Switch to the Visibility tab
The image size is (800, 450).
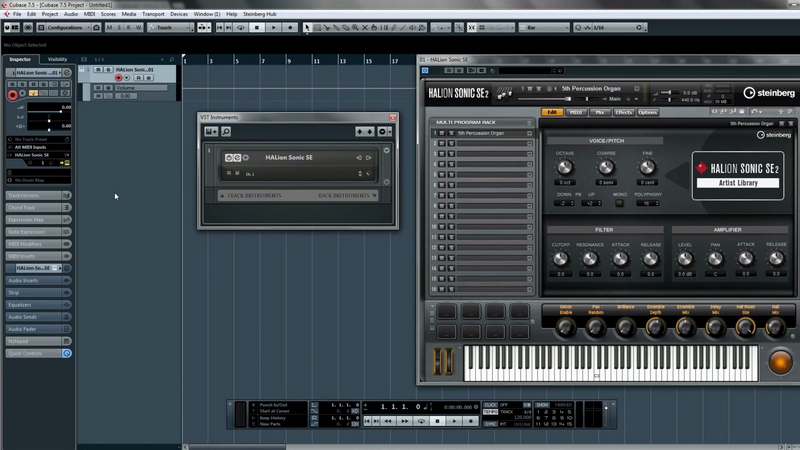coord(57,59)
